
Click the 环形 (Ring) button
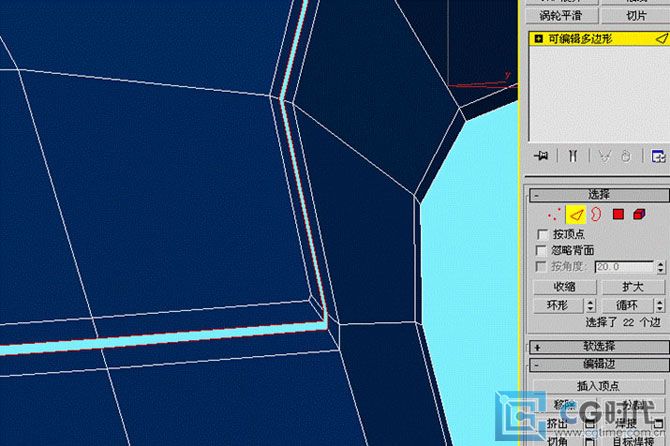pyautogui.click(x=558, y=305)
